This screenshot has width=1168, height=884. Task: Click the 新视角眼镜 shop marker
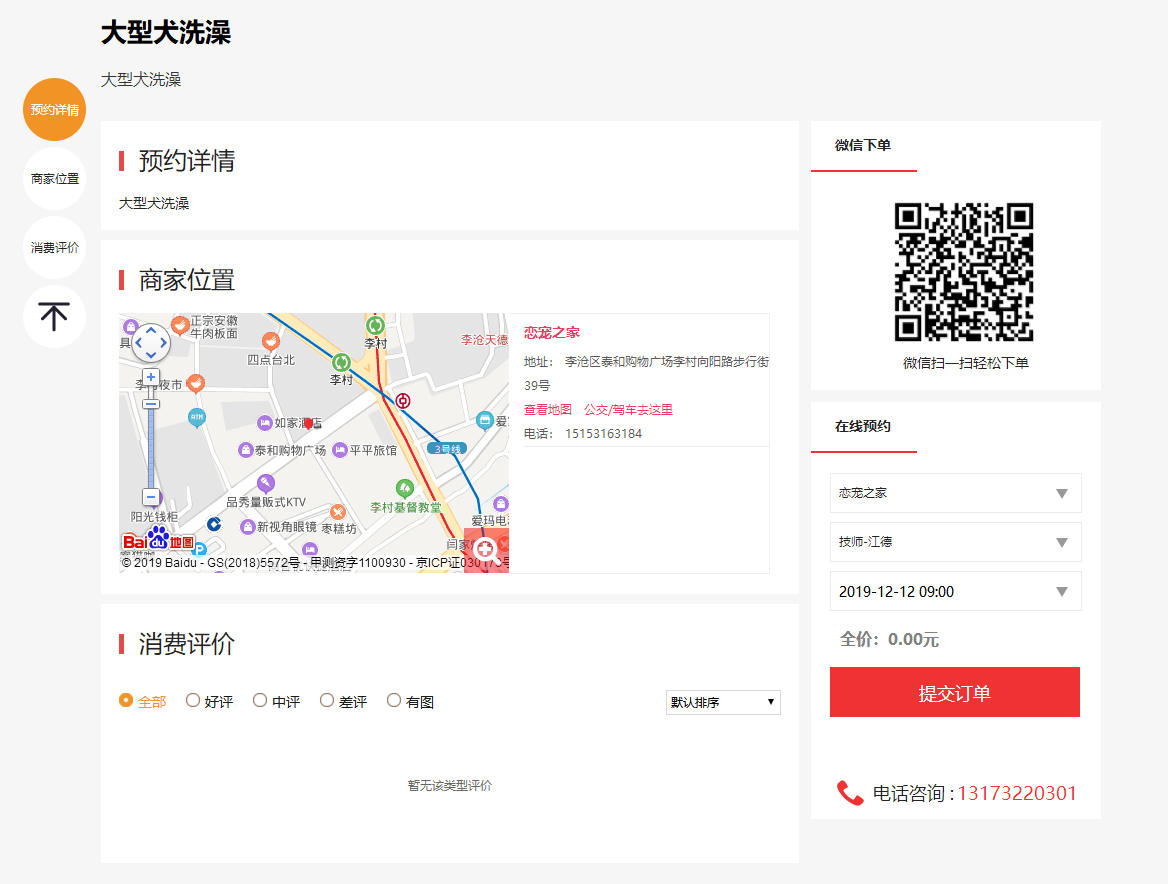[248, 527]
